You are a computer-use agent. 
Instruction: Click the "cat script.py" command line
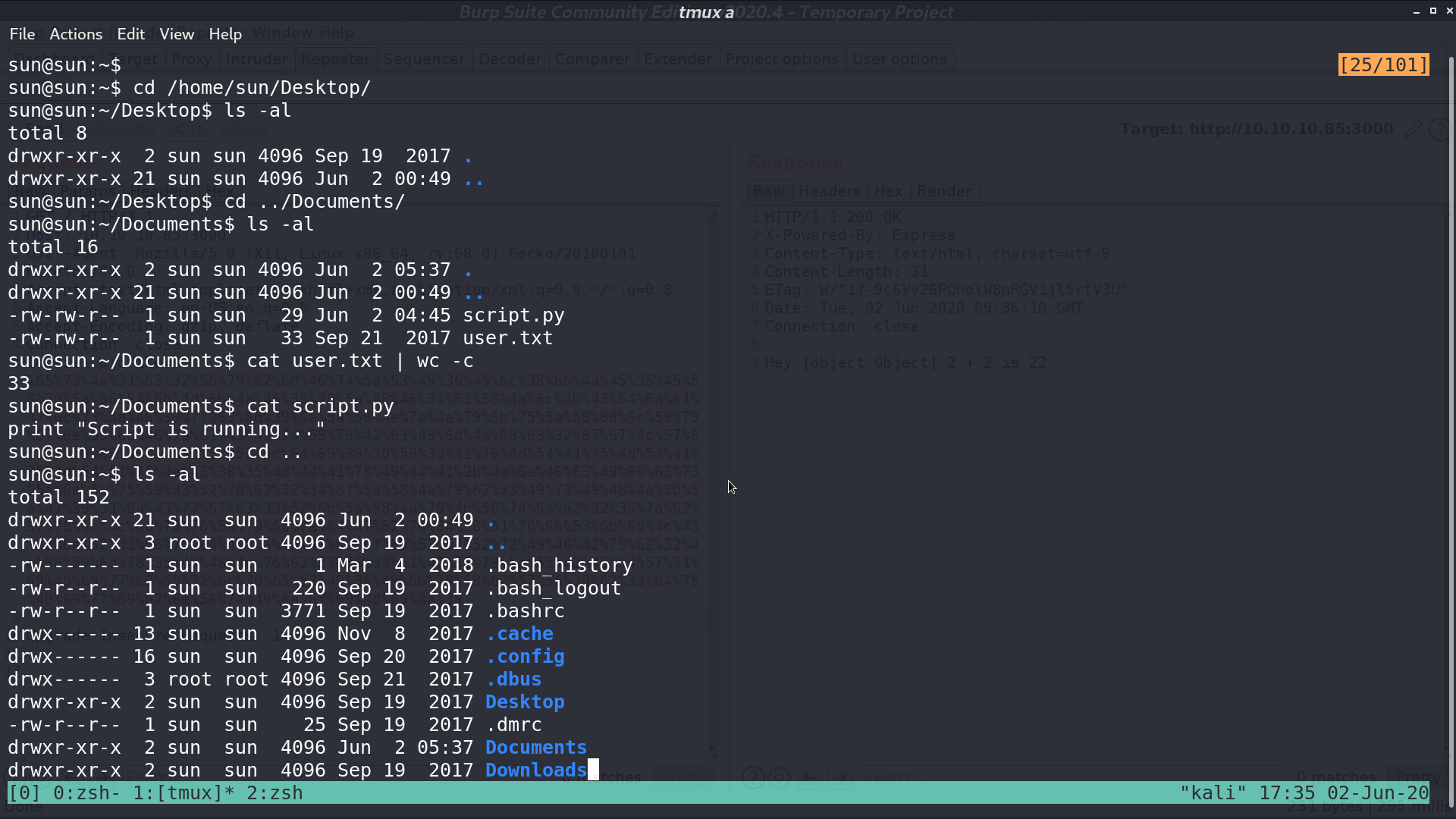(x=320, y=406)
